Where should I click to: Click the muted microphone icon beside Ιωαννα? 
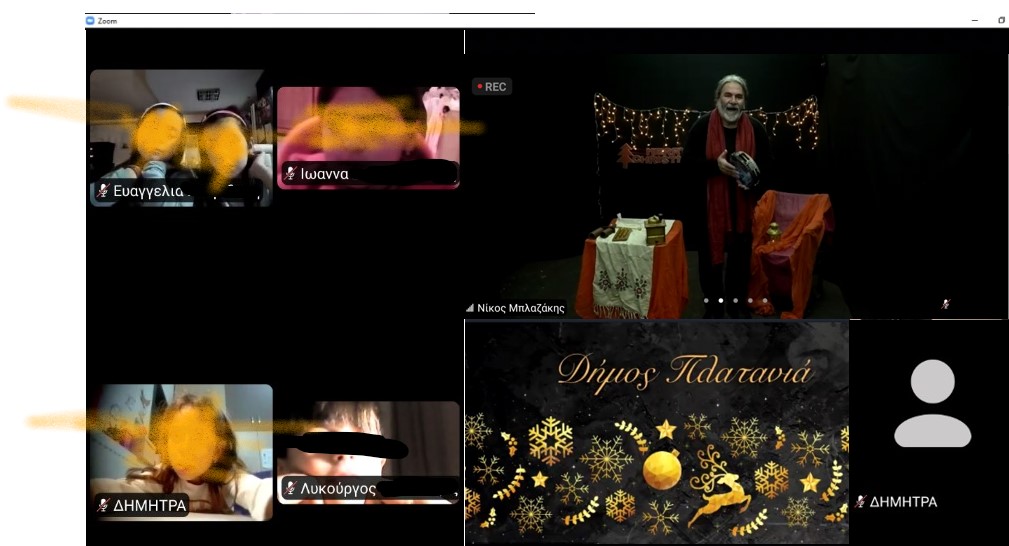290,174
